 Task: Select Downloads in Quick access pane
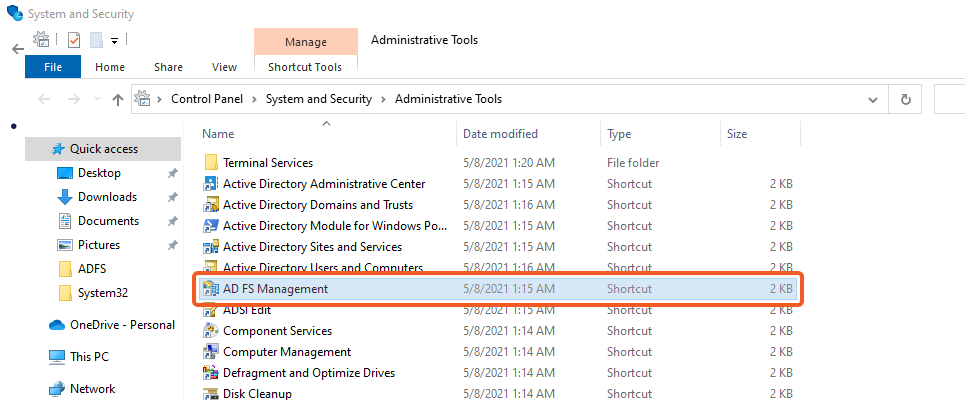point(107,197)
